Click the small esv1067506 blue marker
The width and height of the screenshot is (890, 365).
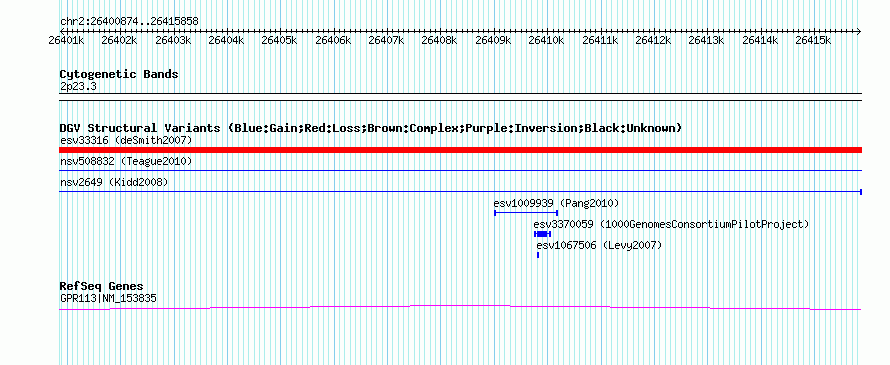(538, 255)
